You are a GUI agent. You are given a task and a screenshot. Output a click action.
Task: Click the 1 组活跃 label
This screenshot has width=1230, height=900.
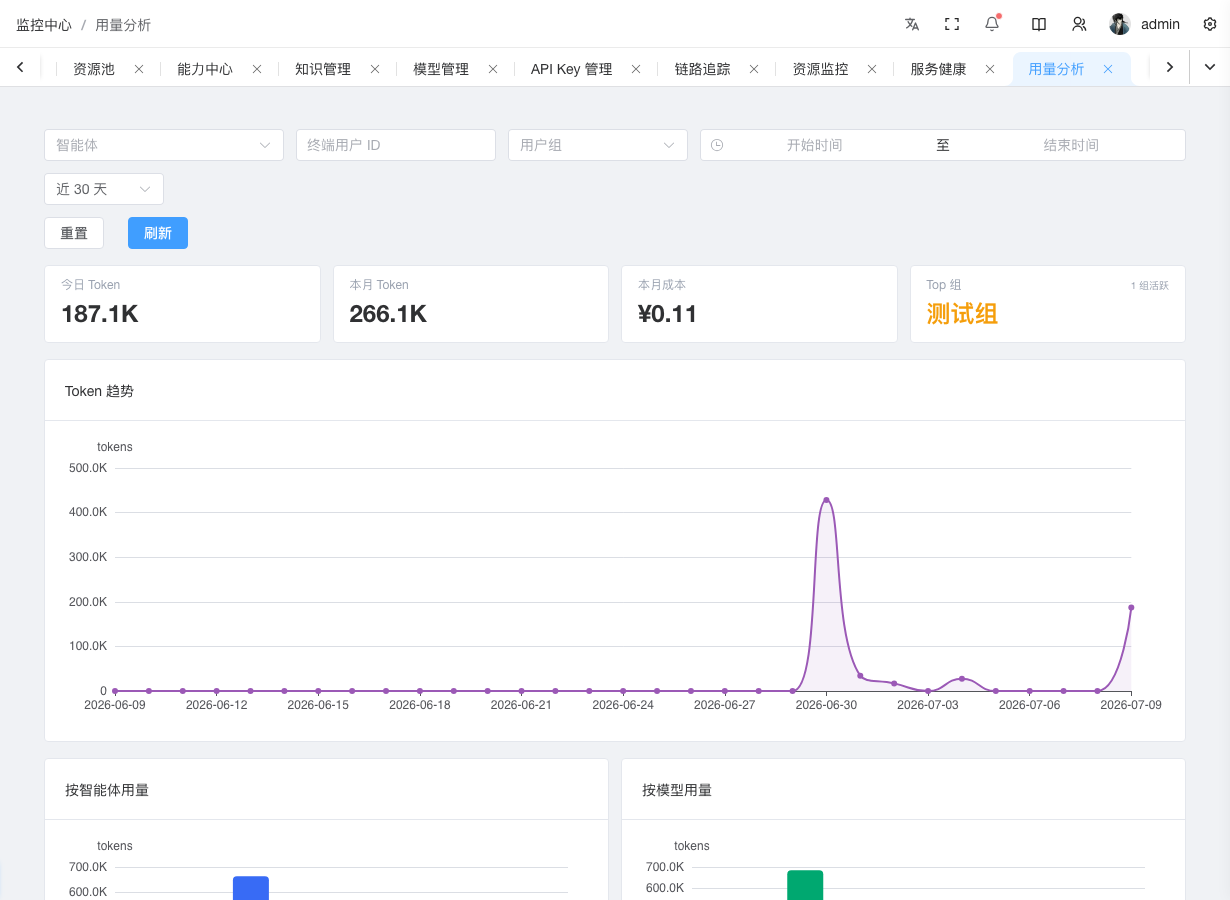(1150, 286)
